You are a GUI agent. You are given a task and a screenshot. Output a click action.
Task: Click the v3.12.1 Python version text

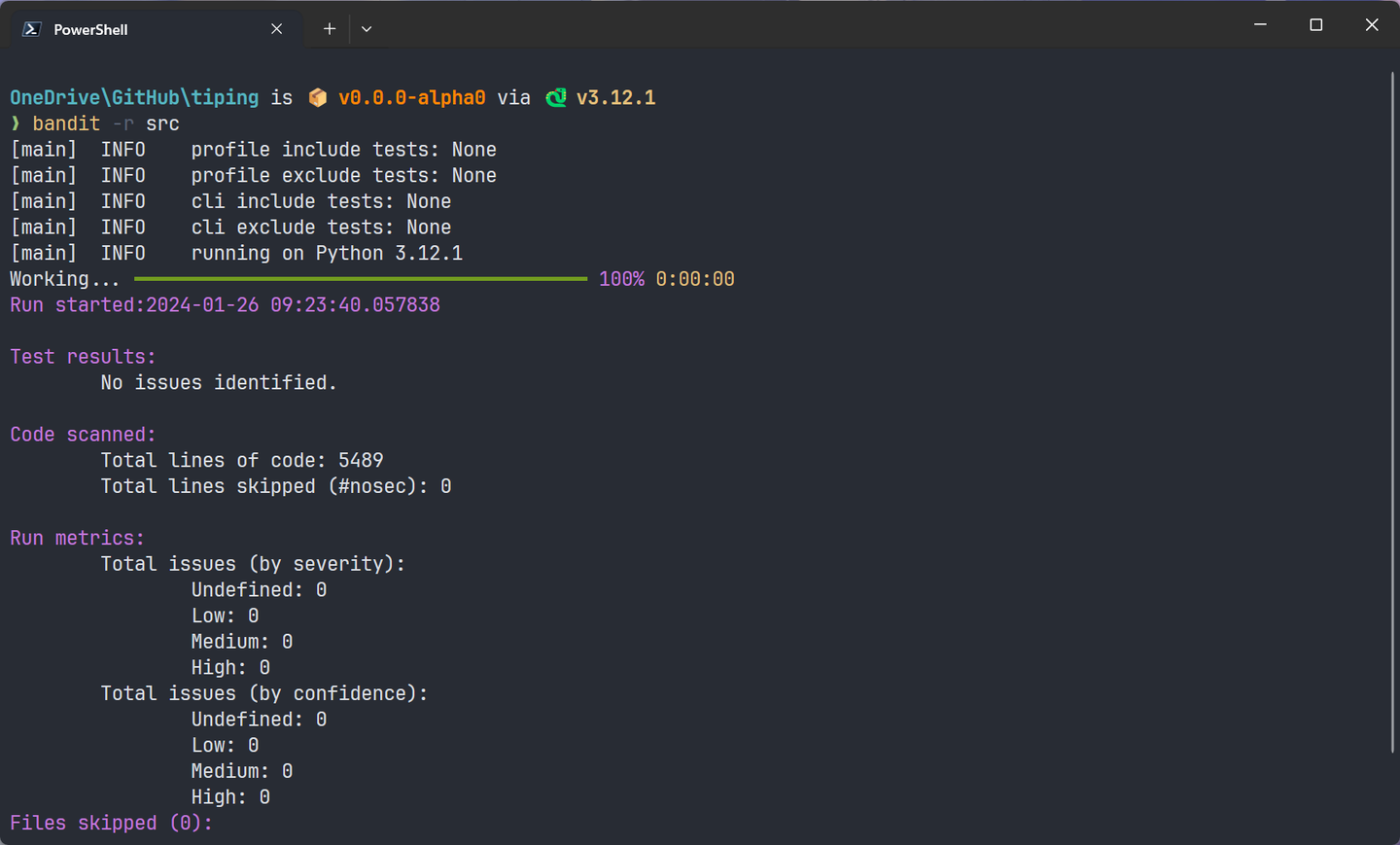pos(616,97)
